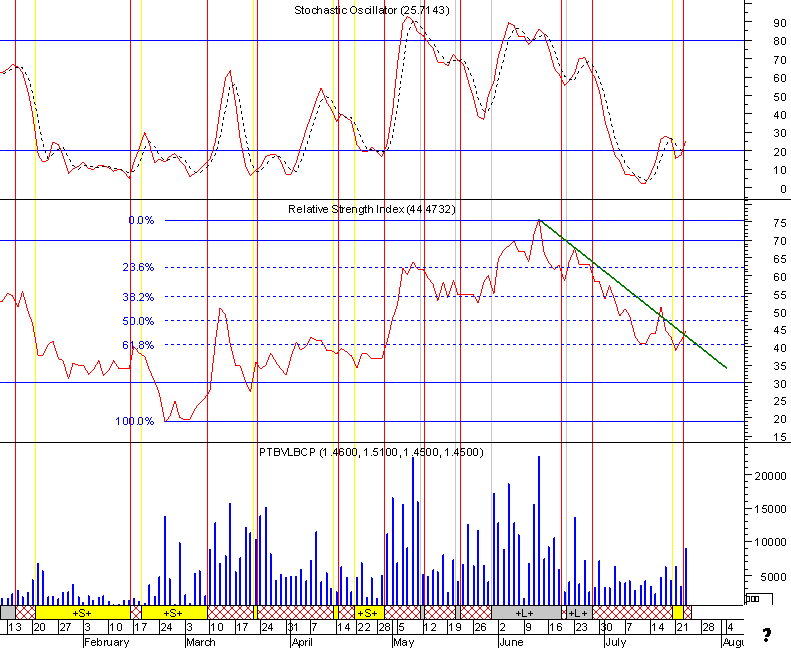This screenshot has width=791, height=648.
Task: Click the 35 value on the RSI axis
Action: 780,366
